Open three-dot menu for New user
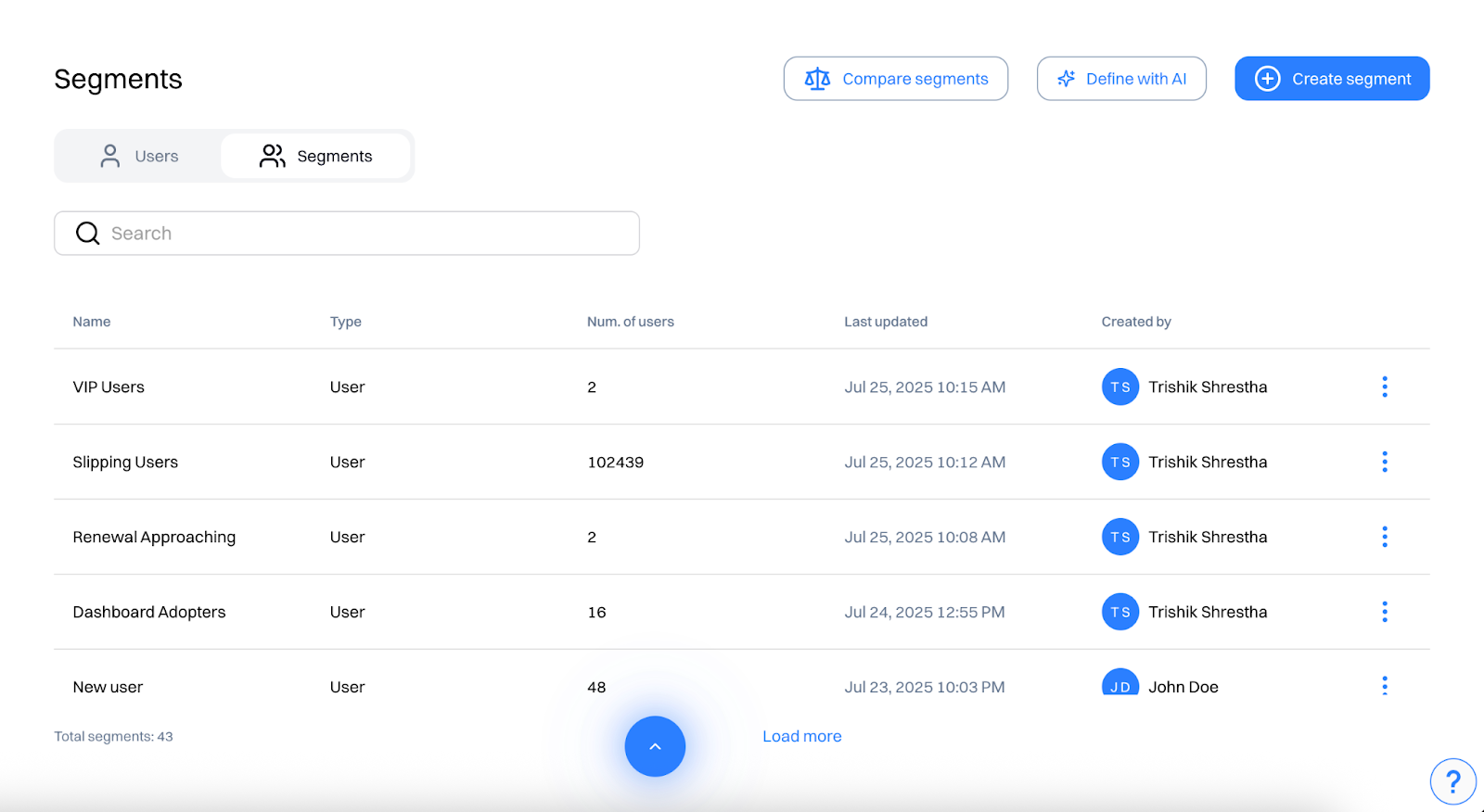 click(x=1385, y=685)
